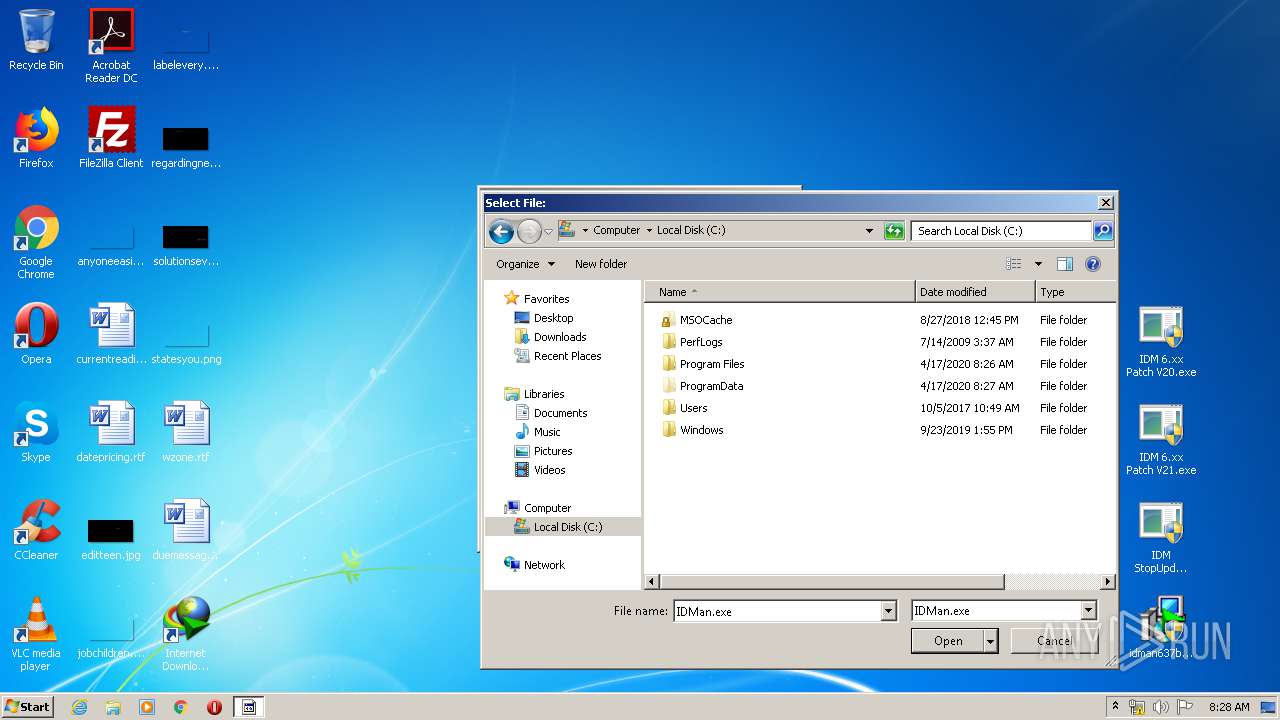Open the Firefox desktop icon

[36, 138]
